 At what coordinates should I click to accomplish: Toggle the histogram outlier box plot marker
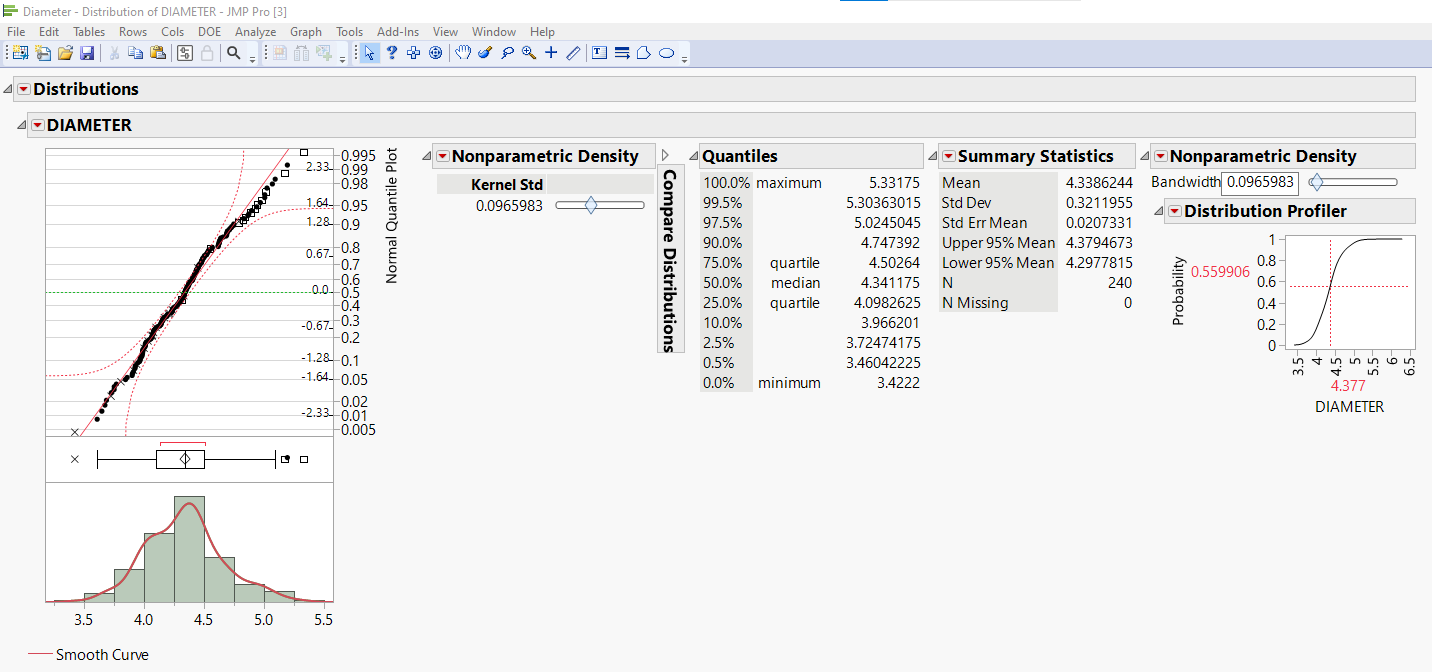[x=284, y=457]
